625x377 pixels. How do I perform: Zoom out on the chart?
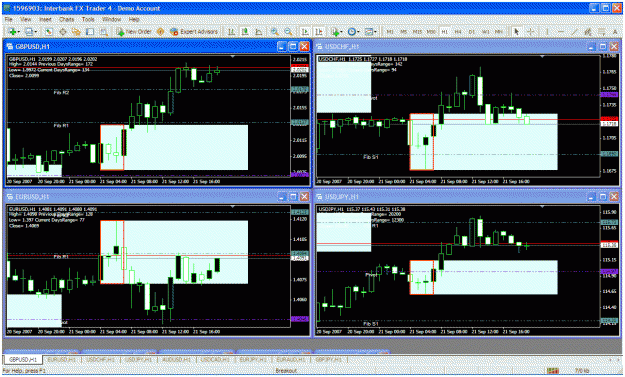click(x=288, y=31)
